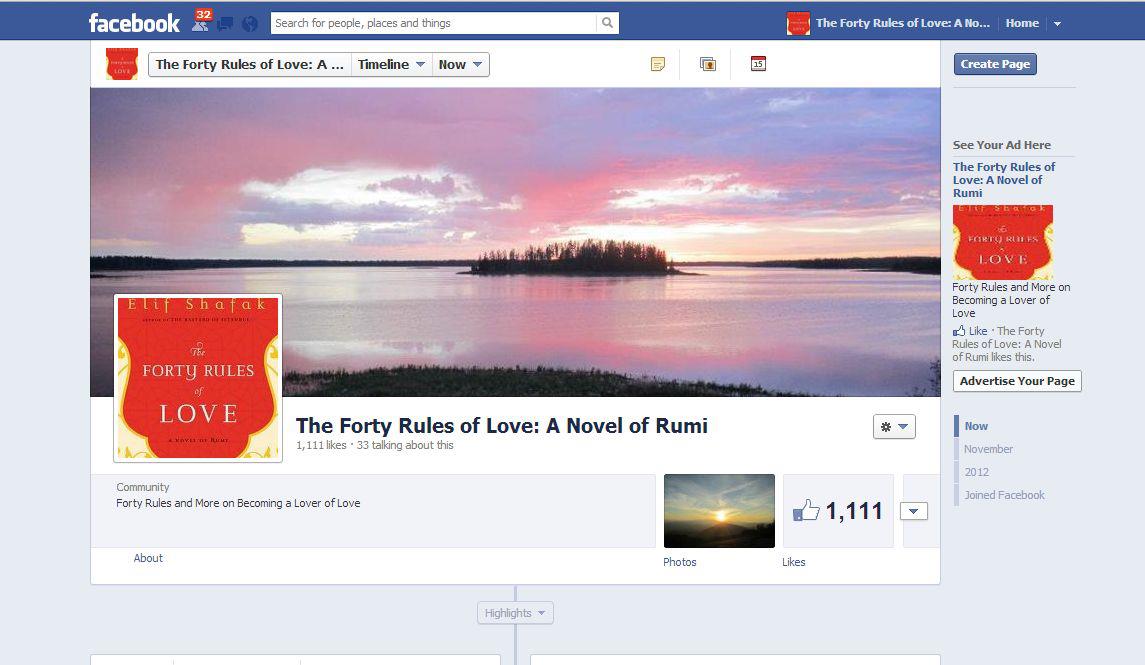
Task: Click the Like thumb icon in the ad
Action: coord(959,331)
